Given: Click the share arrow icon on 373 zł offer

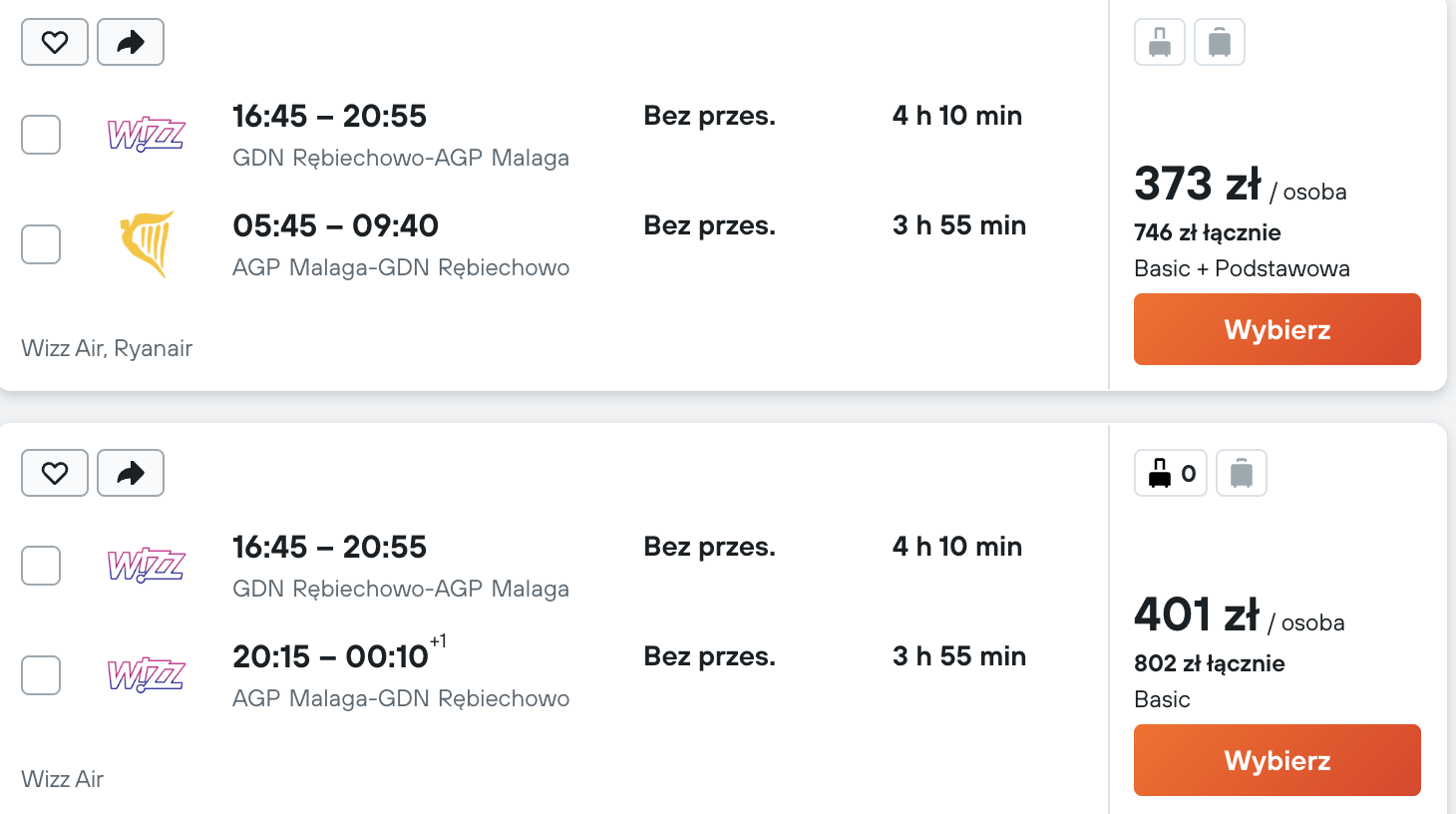Looking at the screenshot, I should (x=131, y=42).
